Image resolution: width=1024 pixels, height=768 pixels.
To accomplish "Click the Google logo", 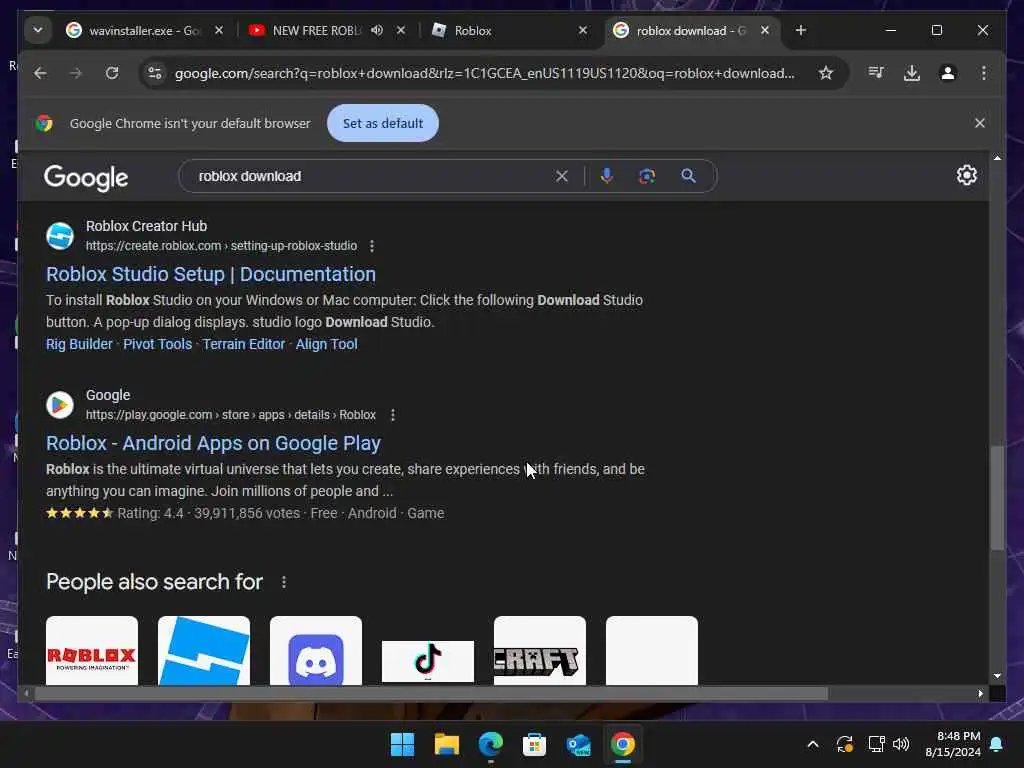I will pyautogui.click(x=86, y=177).
